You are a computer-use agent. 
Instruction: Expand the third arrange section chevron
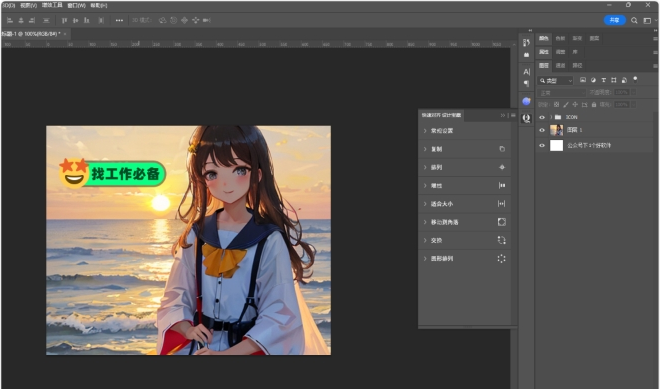click(x=425, y=167)
